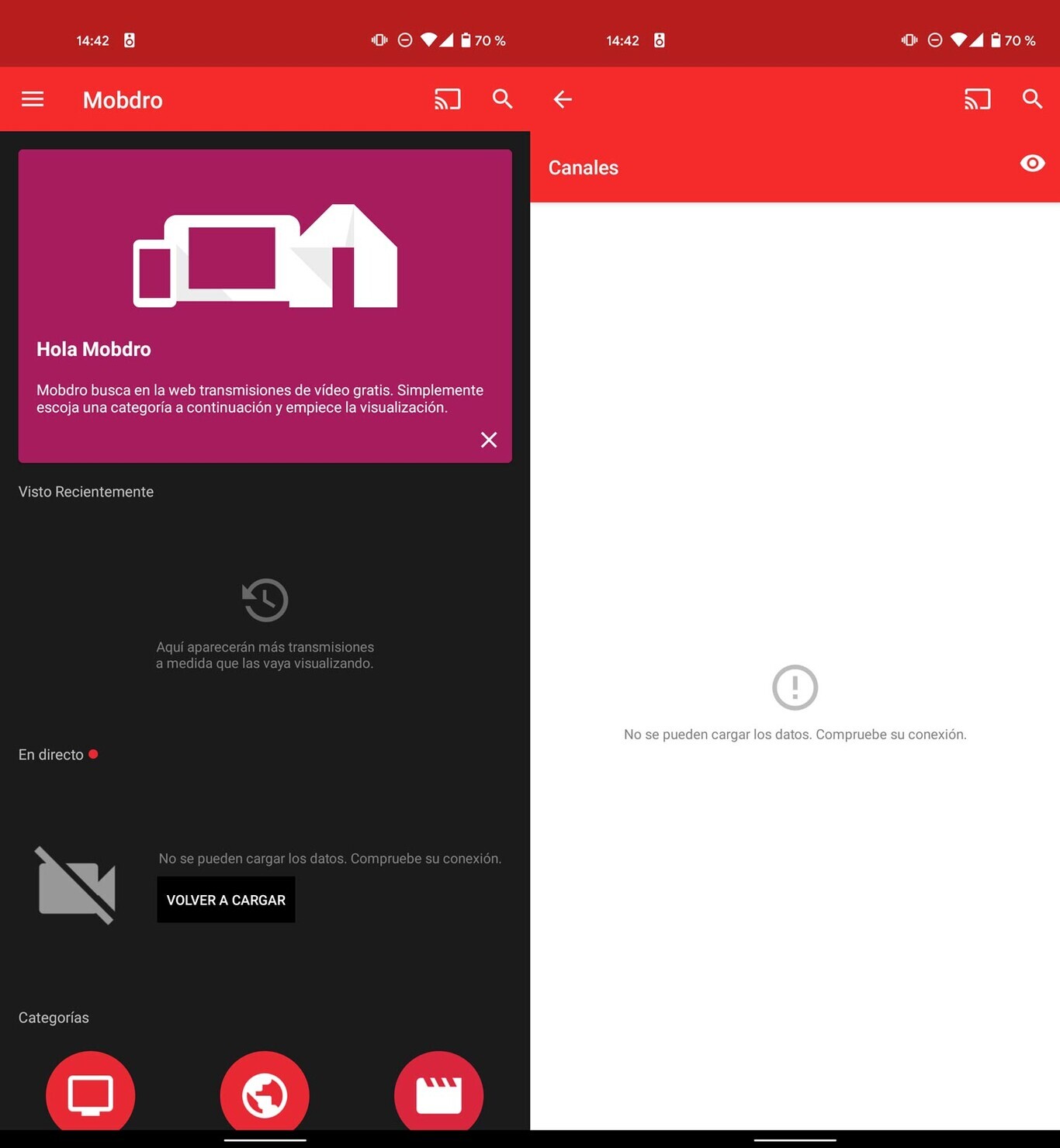Click the history clock icon under Visto Recientemente

coord(265,600)
